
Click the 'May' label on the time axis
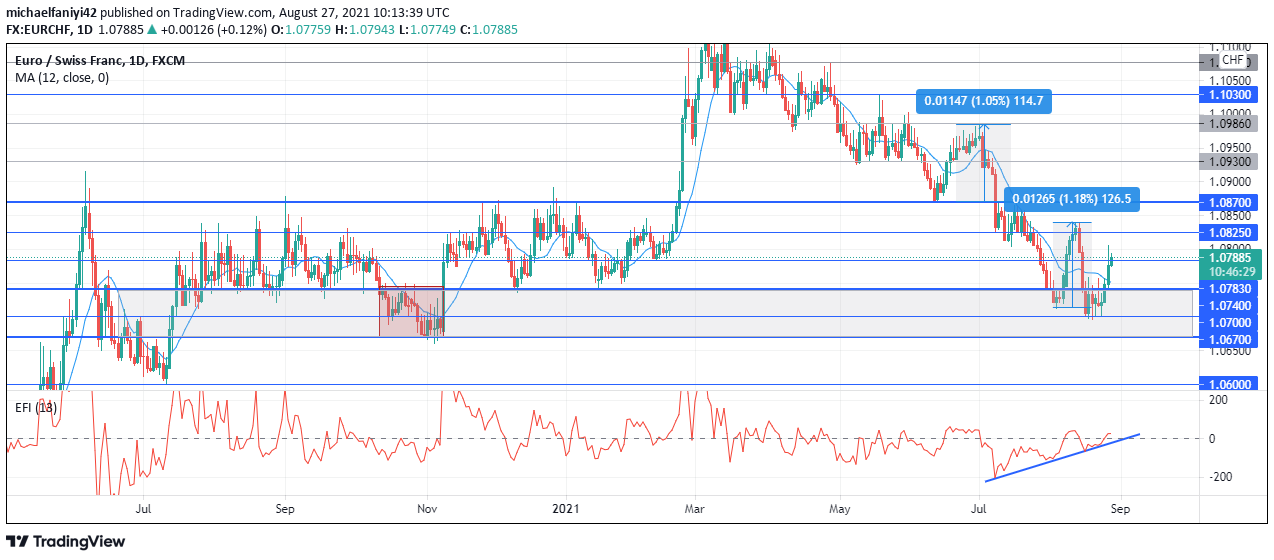click(x=840, y=508)
